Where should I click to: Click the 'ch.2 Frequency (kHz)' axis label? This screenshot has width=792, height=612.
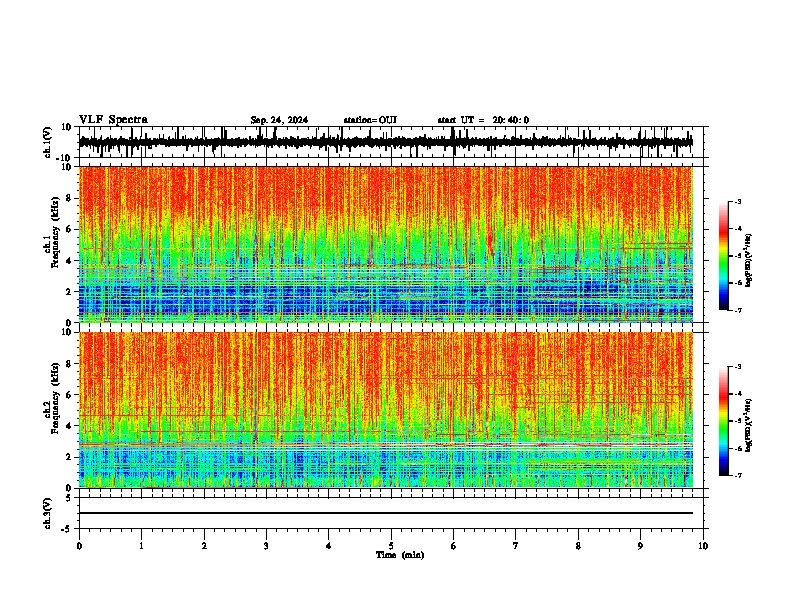coord(52,400)
